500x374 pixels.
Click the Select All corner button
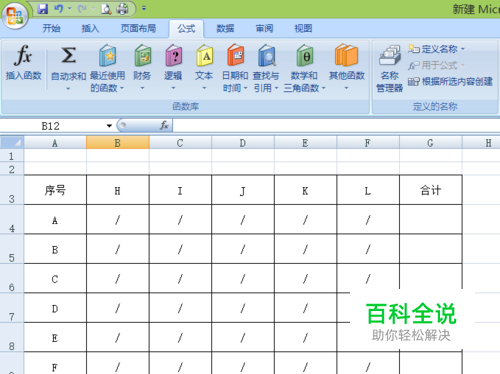point(12,143)
